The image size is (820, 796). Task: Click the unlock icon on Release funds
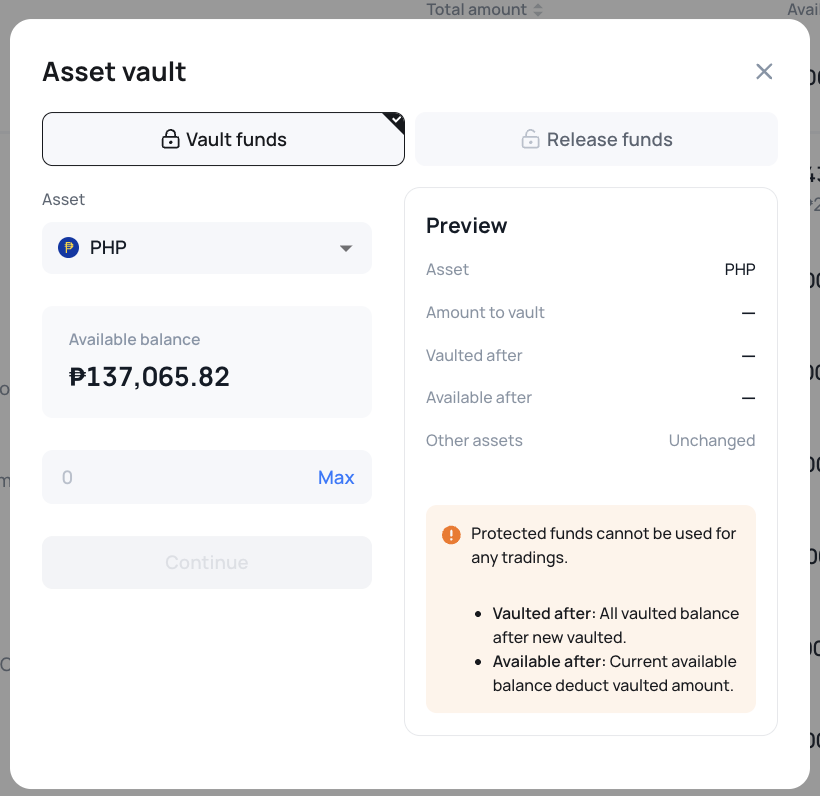[530, 139]
